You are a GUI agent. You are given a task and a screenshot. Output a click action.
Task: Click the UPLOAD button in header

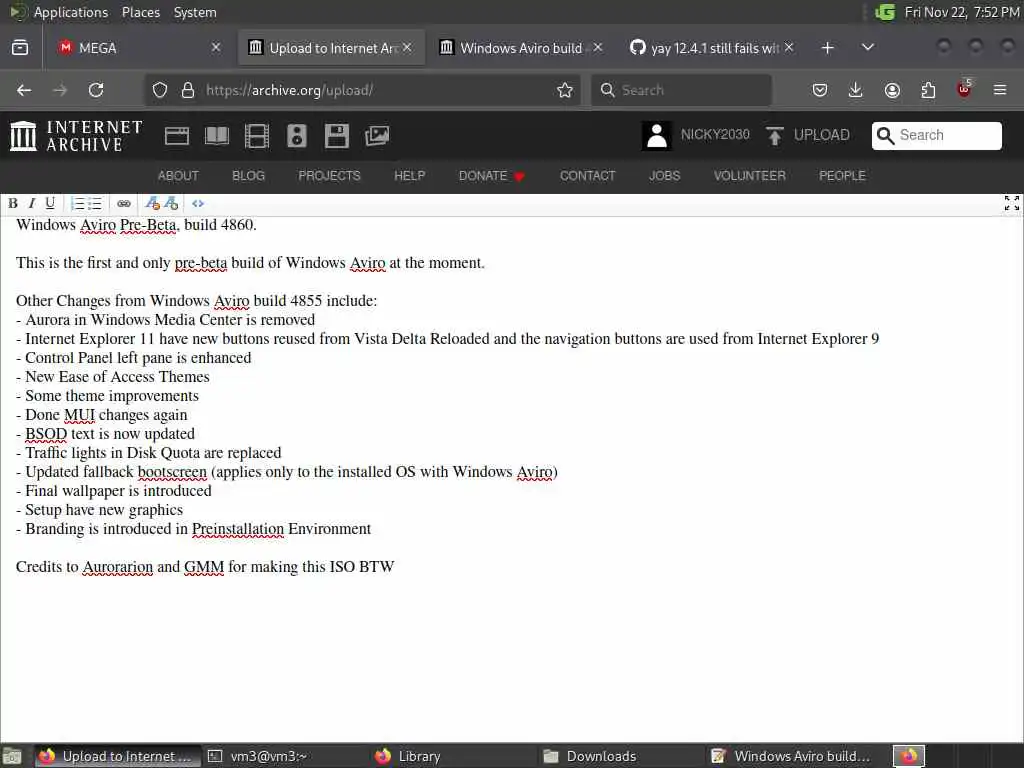click(x=808, y=135)
